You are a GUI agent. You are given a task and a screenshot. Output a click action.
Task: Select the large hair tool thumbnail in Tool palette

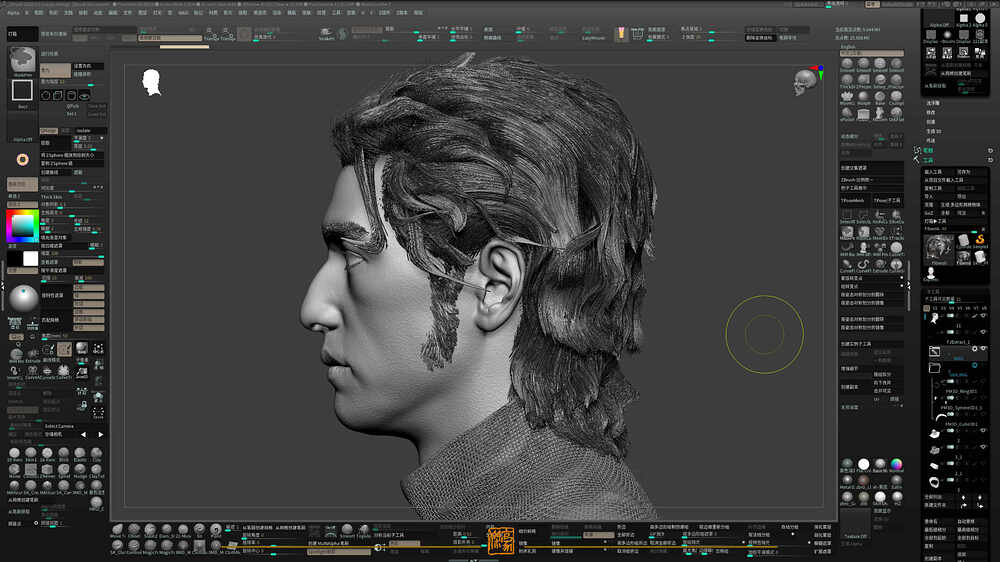coord(939,249)
